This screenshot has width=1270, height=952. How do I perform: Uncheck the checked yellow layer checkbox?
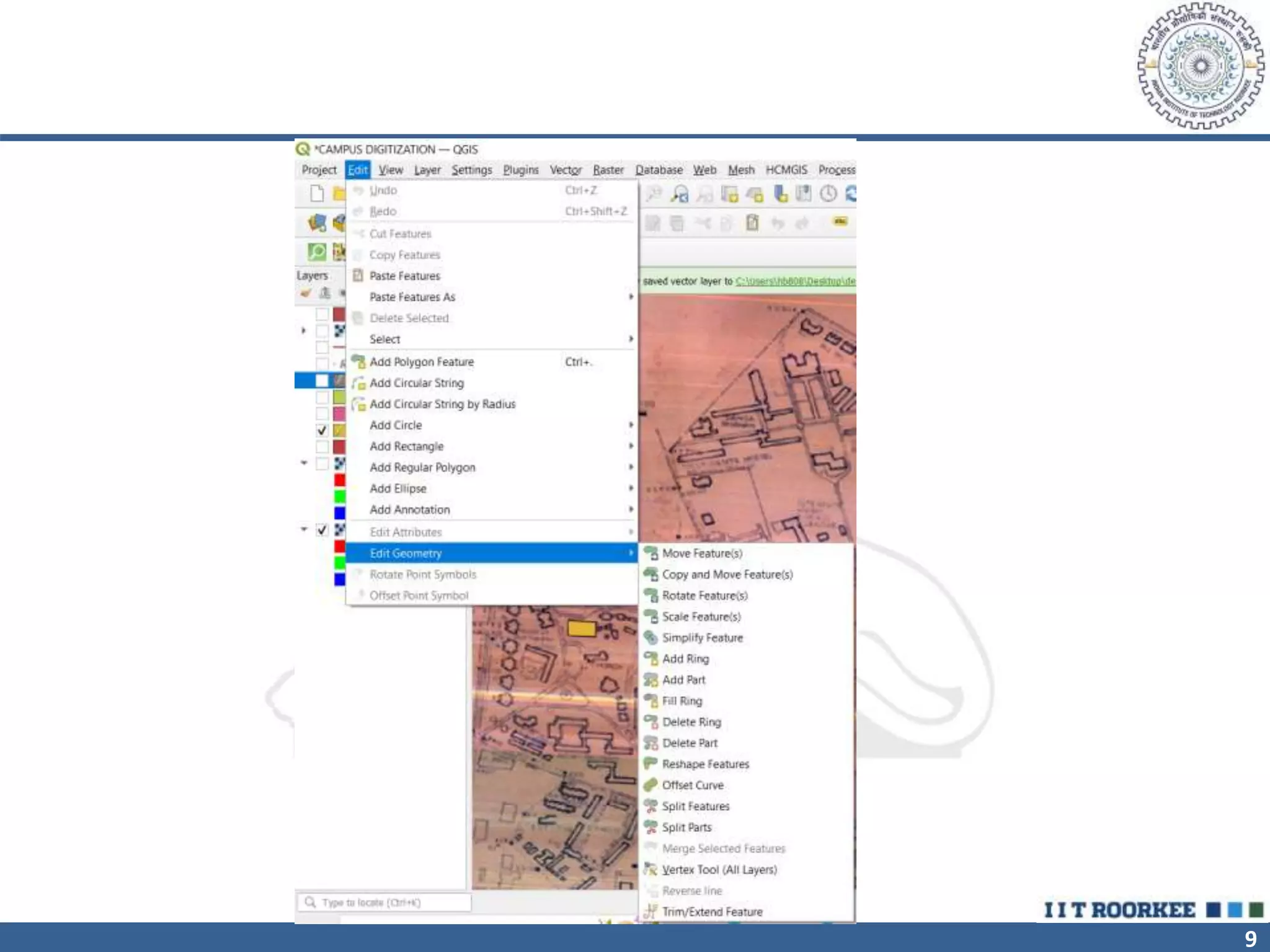(x=322, y=430)
